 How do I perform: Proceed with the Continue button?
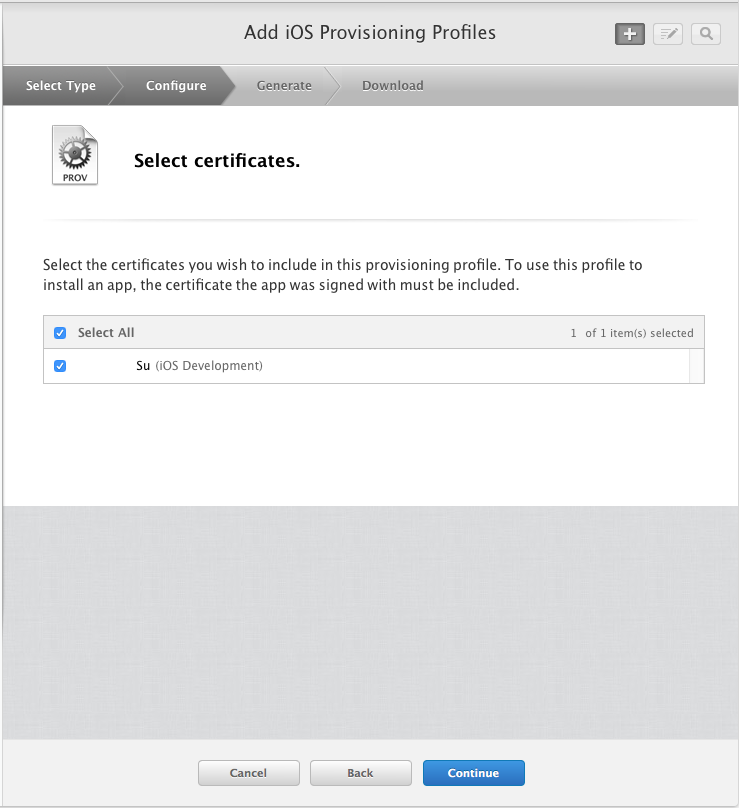(x=474, y=773)
